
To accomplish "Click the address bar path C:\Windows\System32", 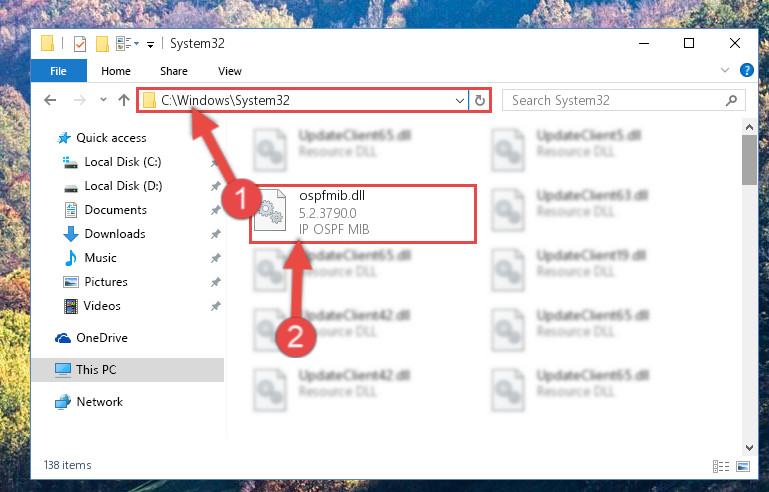I will tap(225, 101).
